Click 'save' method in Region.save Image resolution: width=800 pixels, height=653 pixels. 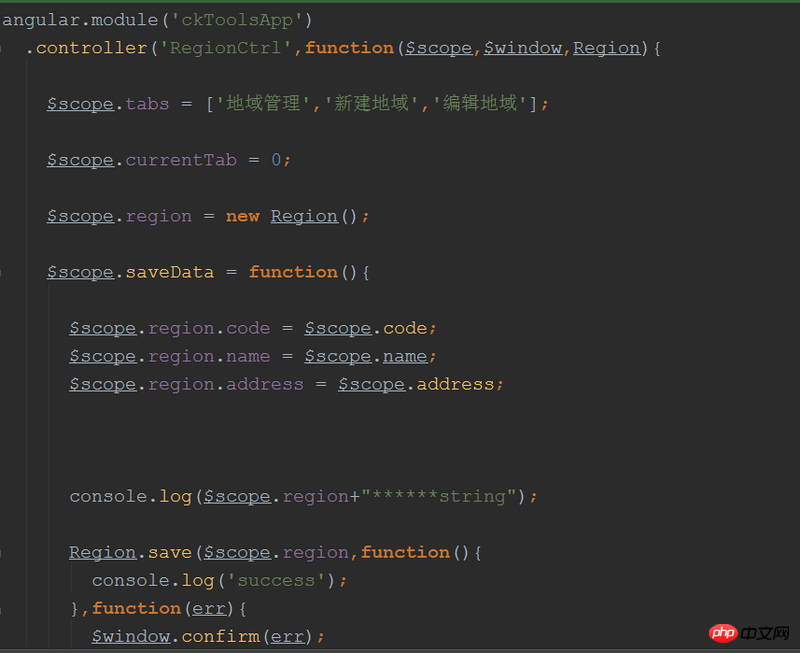click(170, 552)
